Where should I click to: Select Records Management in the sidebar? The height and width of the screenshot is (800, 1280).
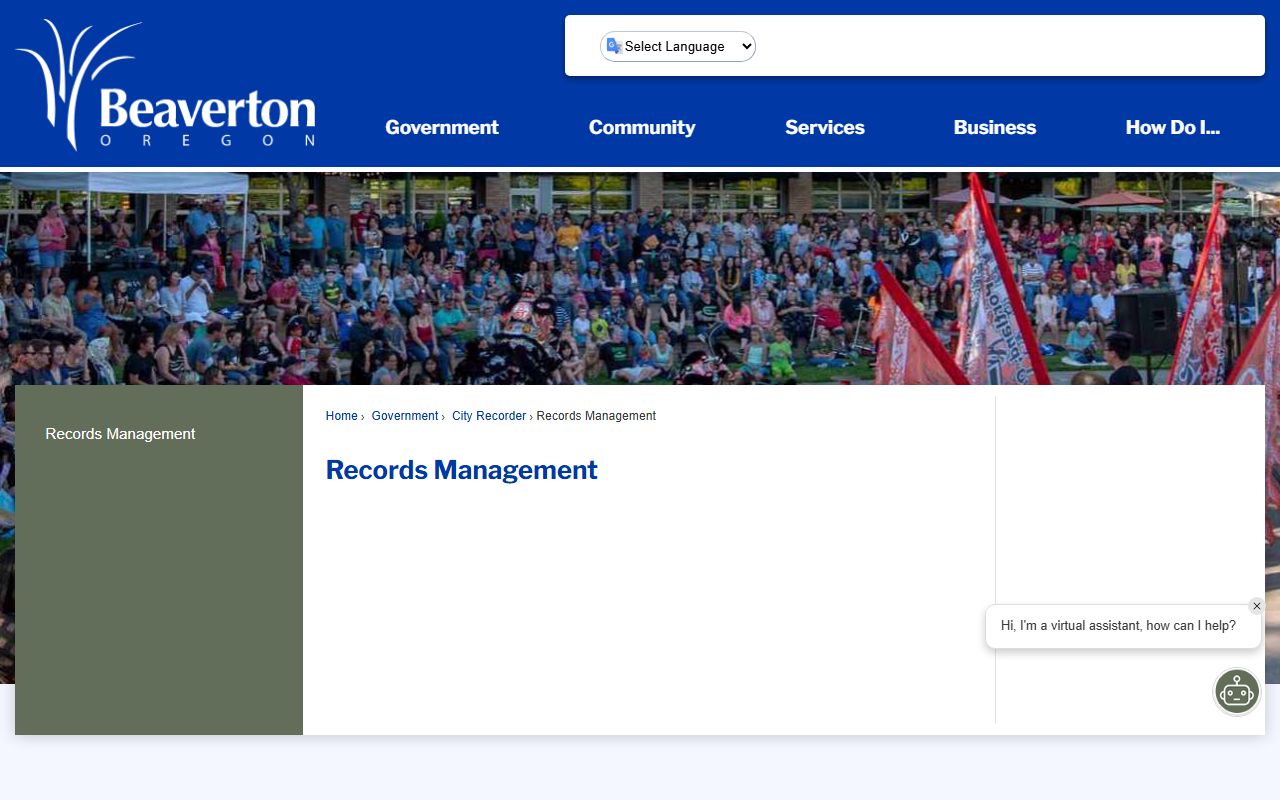[120, 434]
